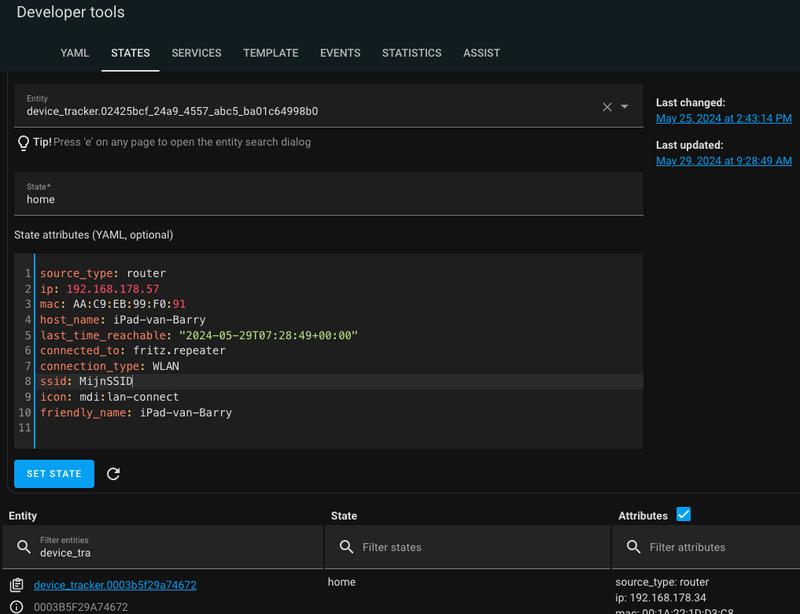The width and height of the screenshot is (800, 614).
Task: Click the refresh icon beside Set State
Action: click(x=113, y=474)
